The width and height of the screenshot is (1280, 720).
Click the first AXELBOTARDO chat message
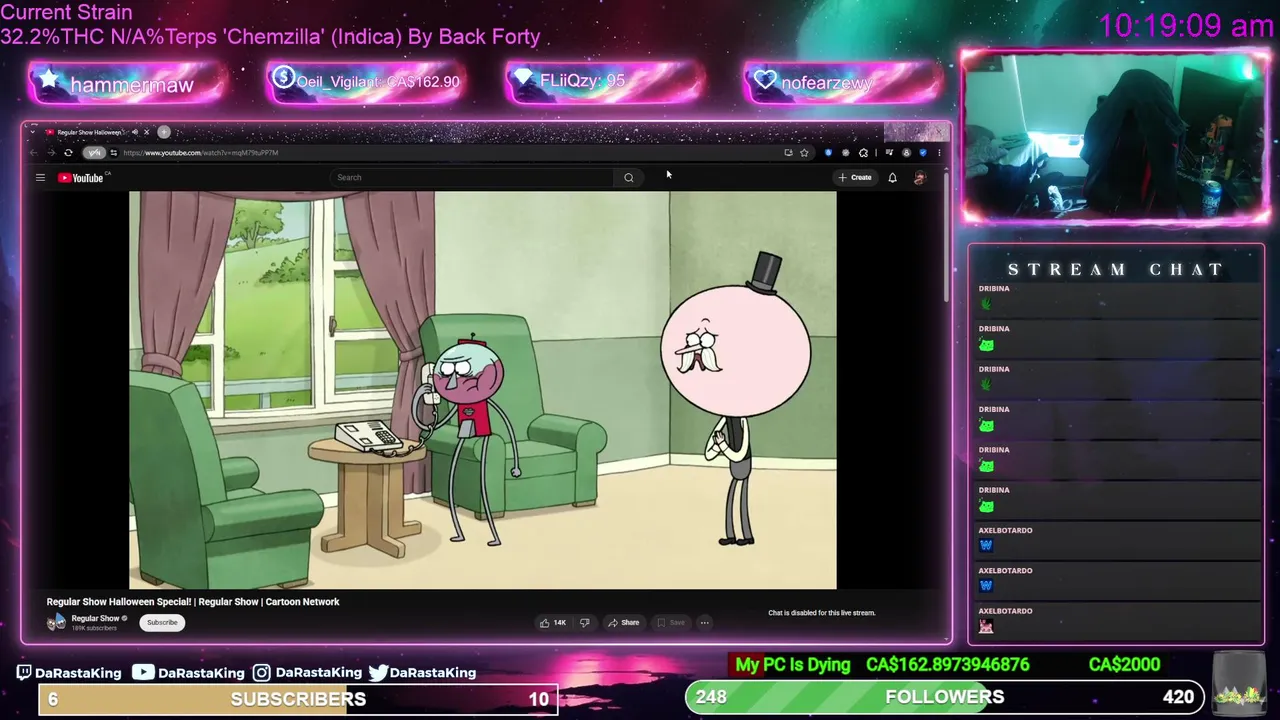(x=1115, y=539)
